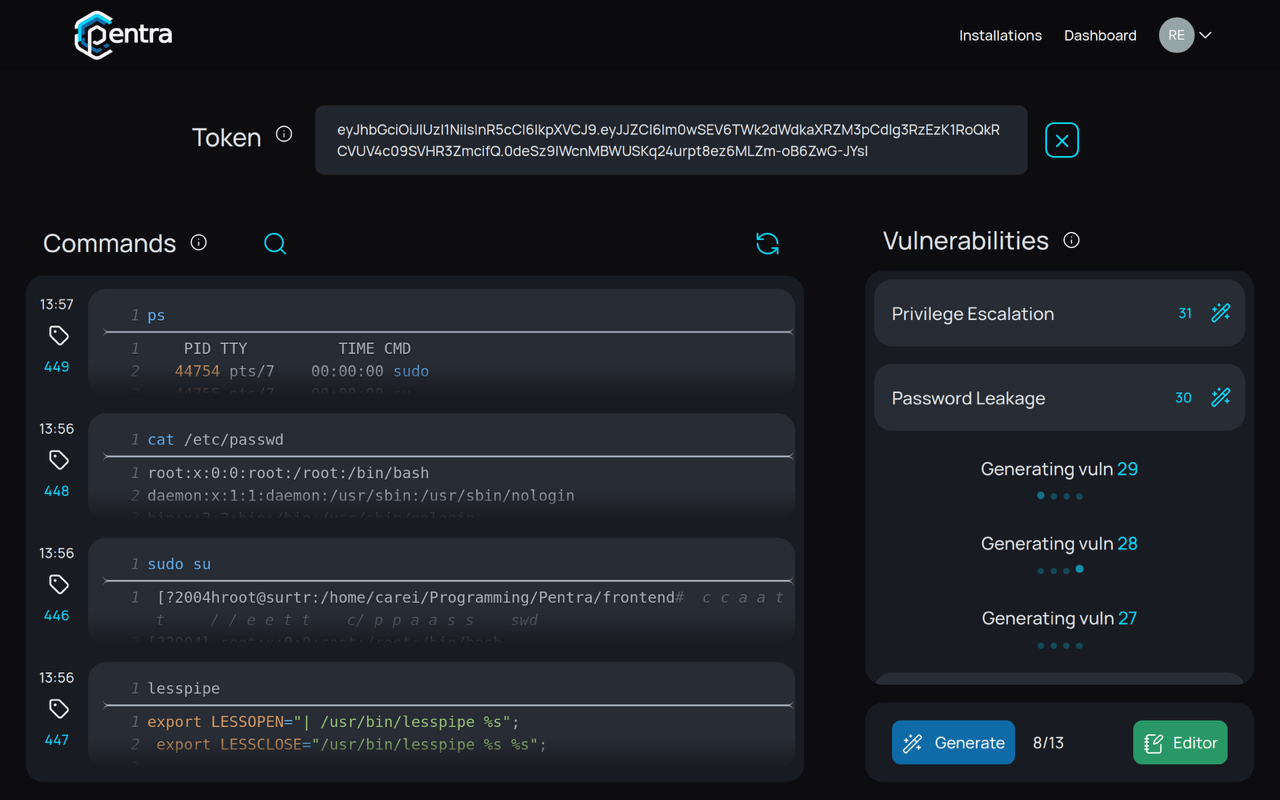1280x800 pixels.
Task: Click the Password Leakage count 30
Action: point(1183,398)
